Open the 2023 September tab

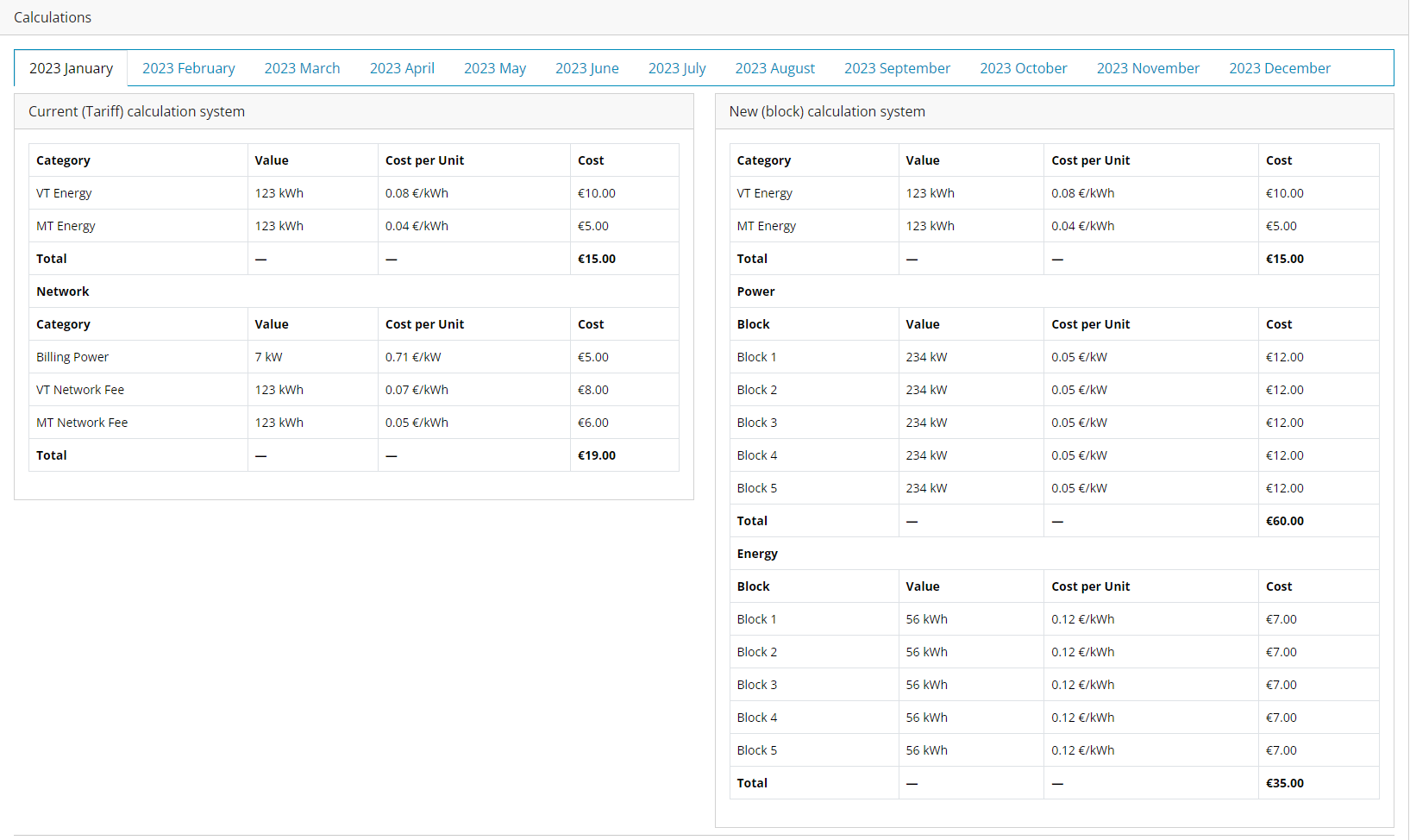pyautogui.click(x=897, y=68)
